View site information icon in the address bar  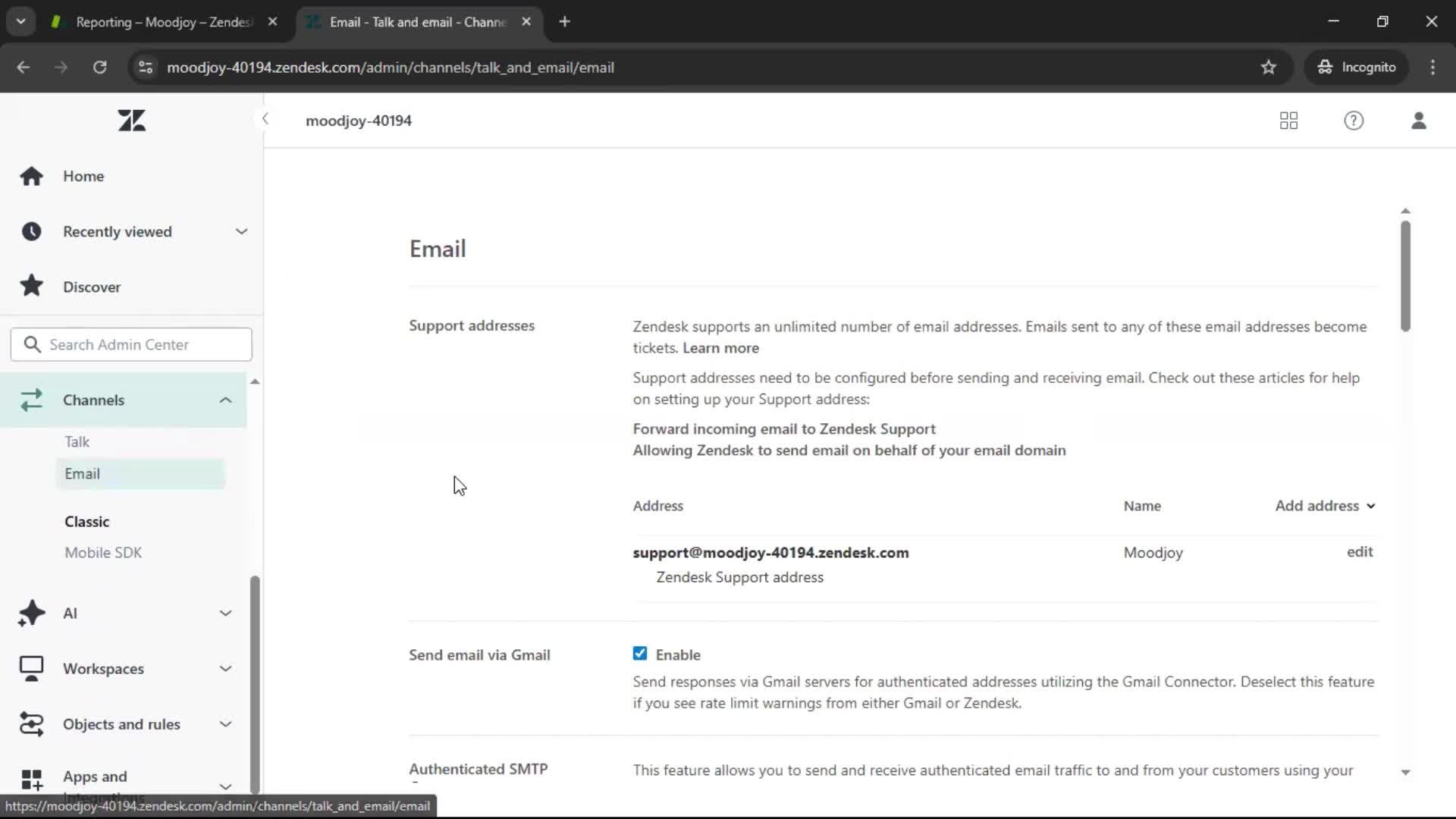[x=146, y=67]
